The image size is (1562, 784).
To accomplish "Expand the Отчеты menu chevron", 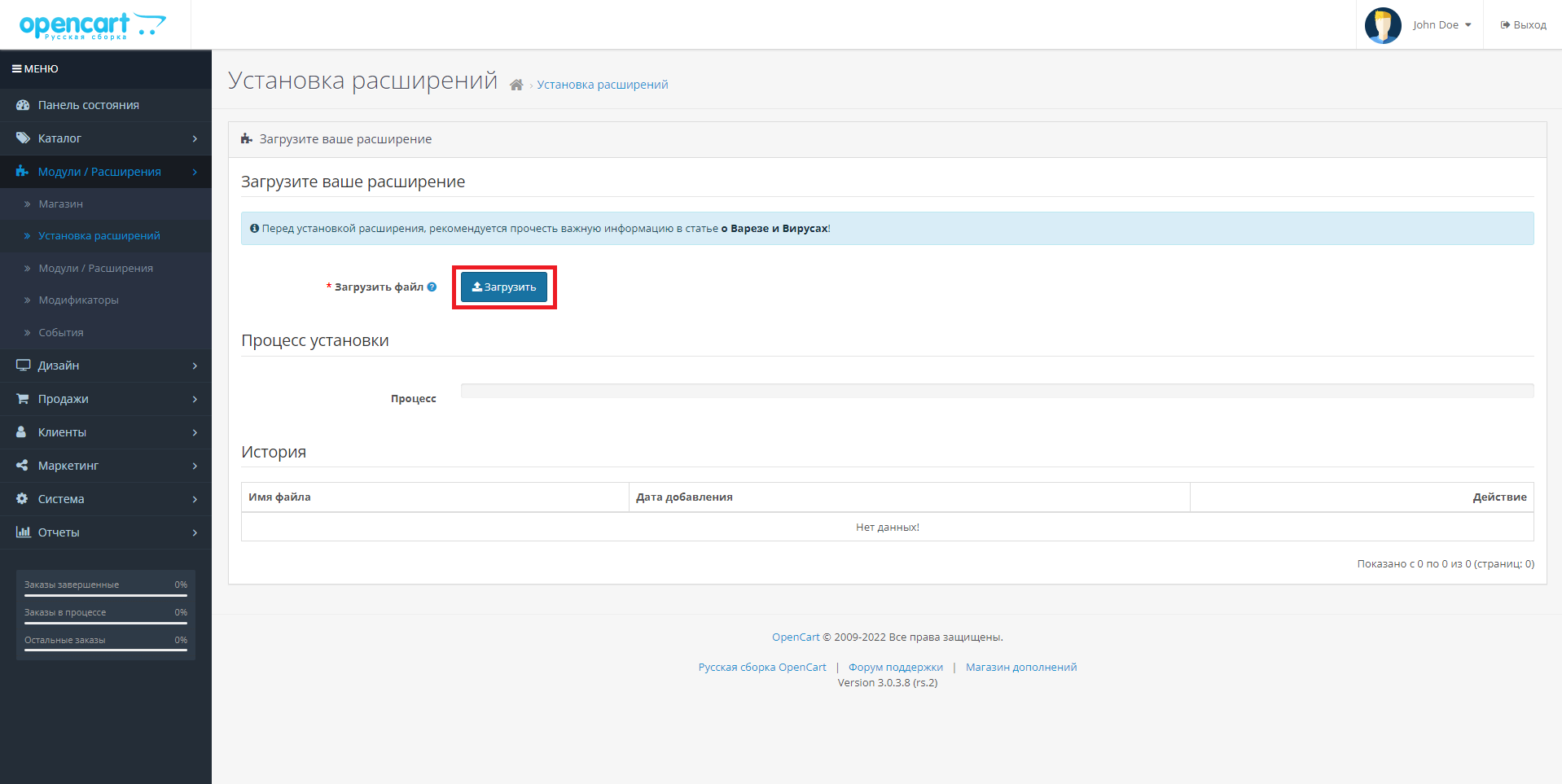I will [x=195, y=532].
